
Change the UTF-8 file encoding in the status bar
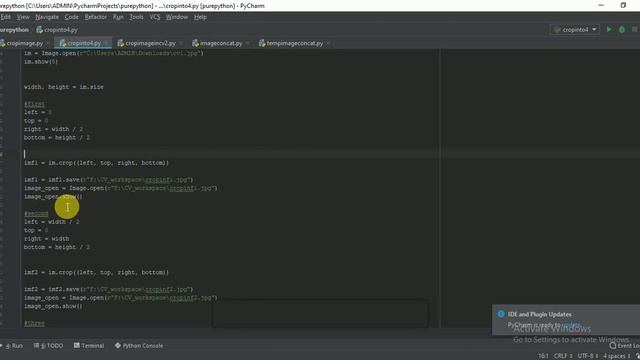587,356
